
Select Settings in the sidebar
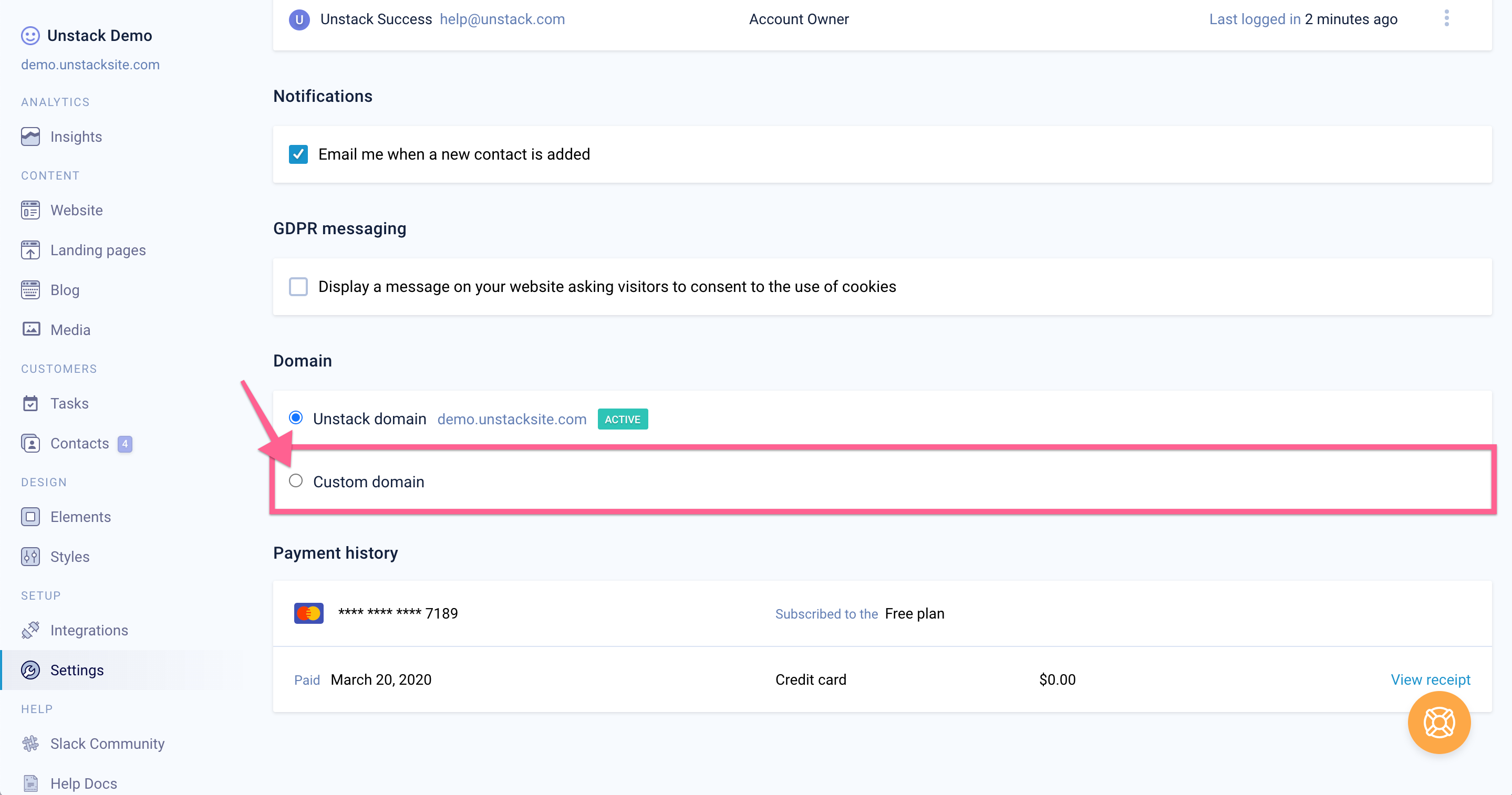click(77, 670)
